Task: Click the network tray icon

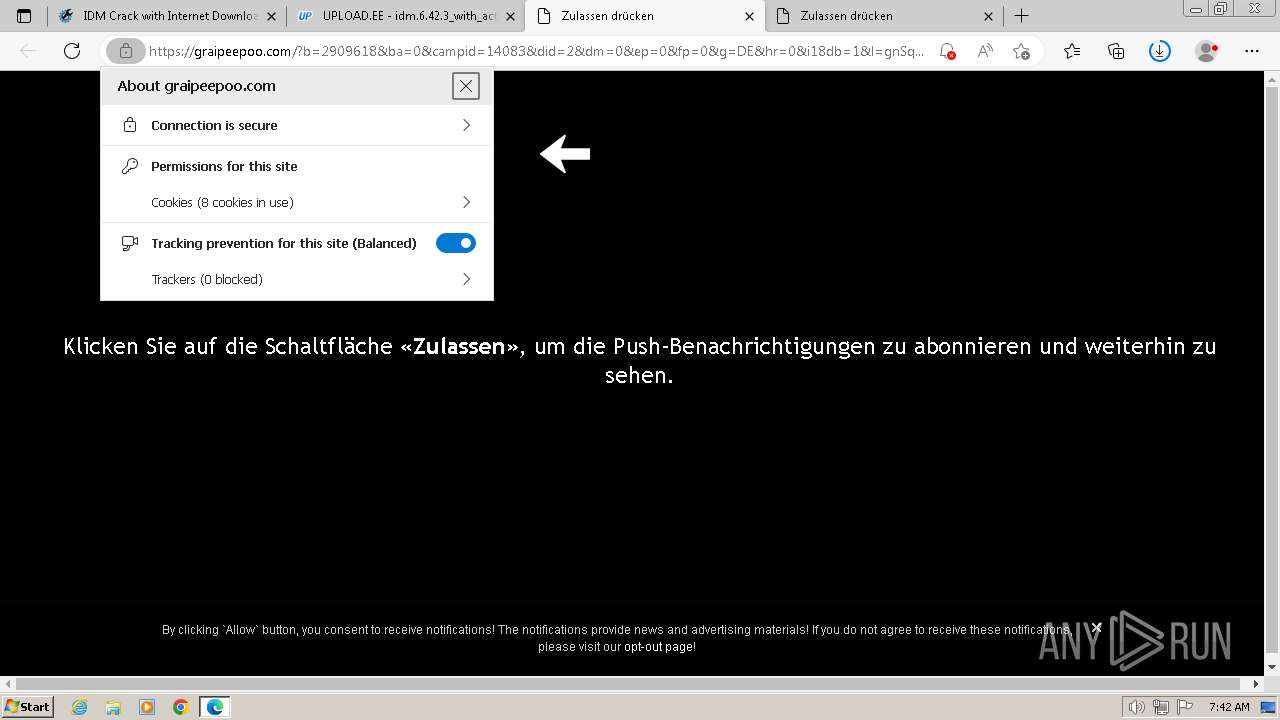Action: click(1160, 707)
